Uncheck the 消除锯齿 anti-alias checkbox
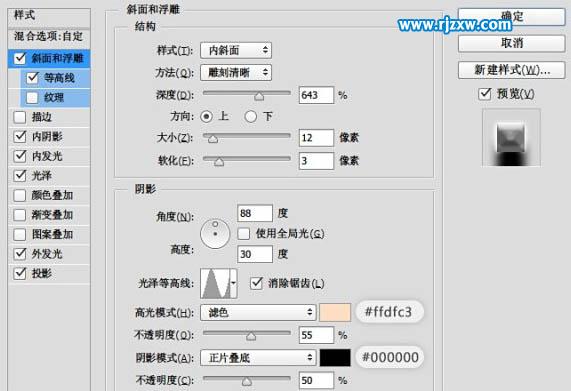Viewport: 571px width, 391px height. (x=256, y=283)
